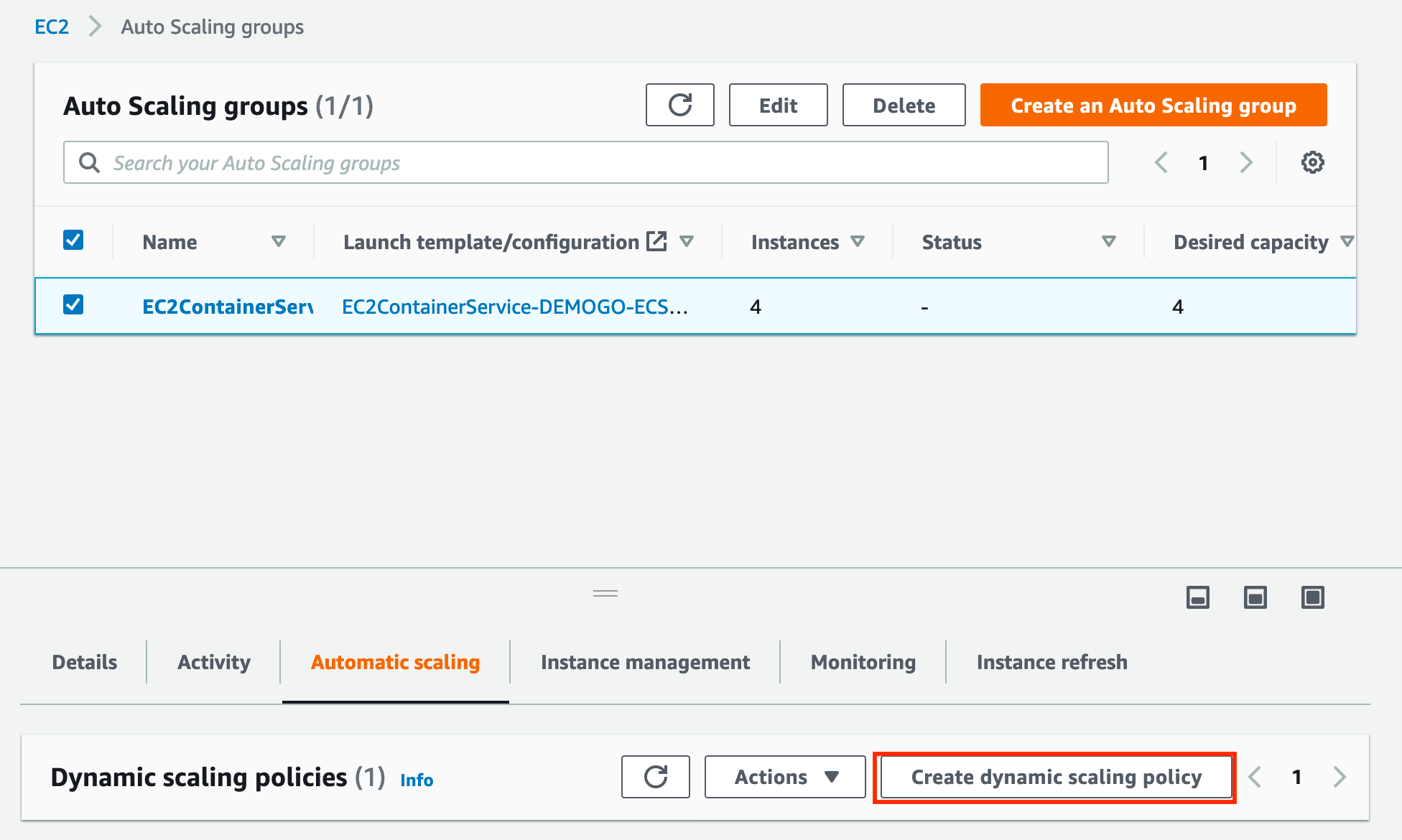Uncheck the EC2ContainerService row checkbox
Viewport: 1402px width, 840px height.
[x=73, y=304]
